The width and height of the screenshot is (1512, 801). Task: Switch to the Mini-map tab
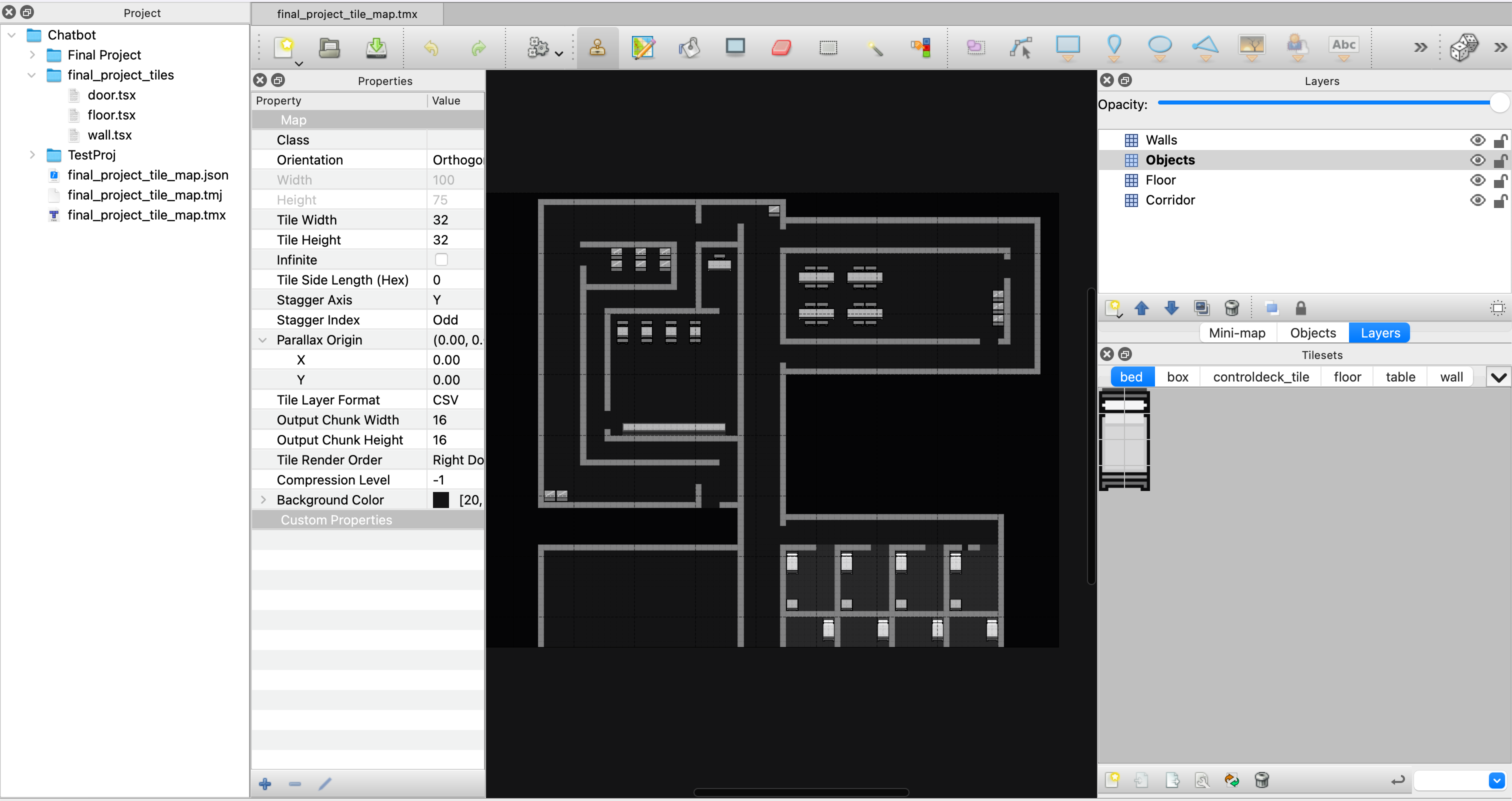1236,332
